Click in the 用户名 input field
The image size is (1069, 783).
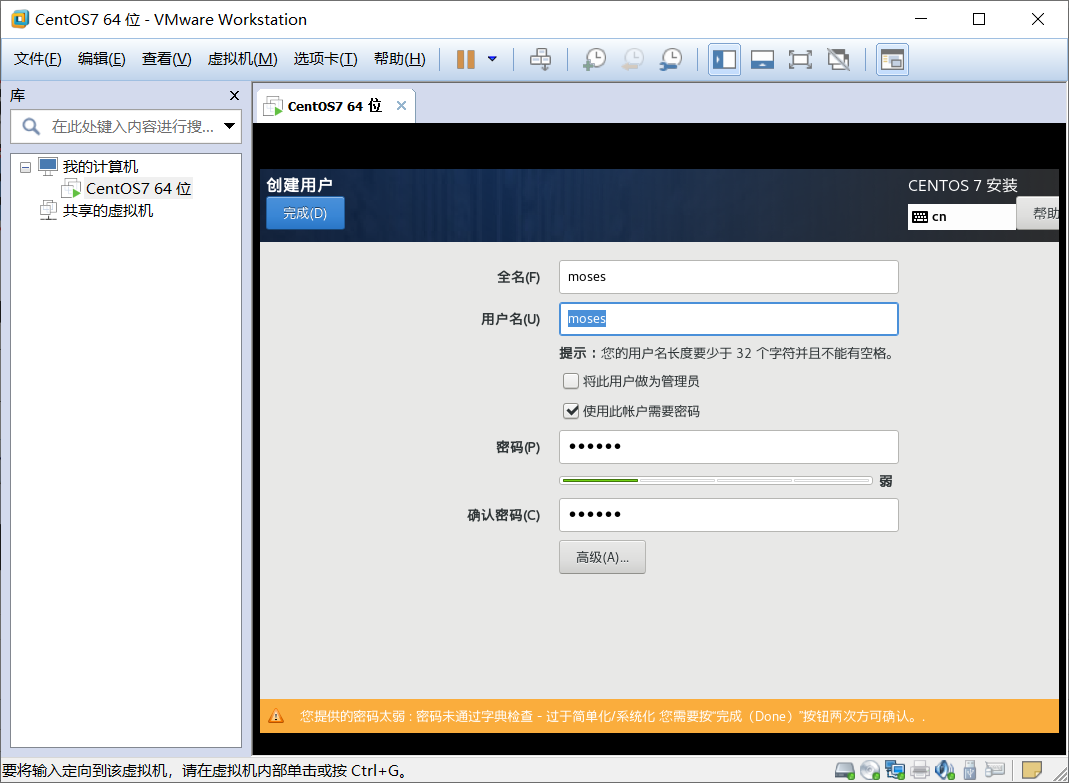coord(728,319)
